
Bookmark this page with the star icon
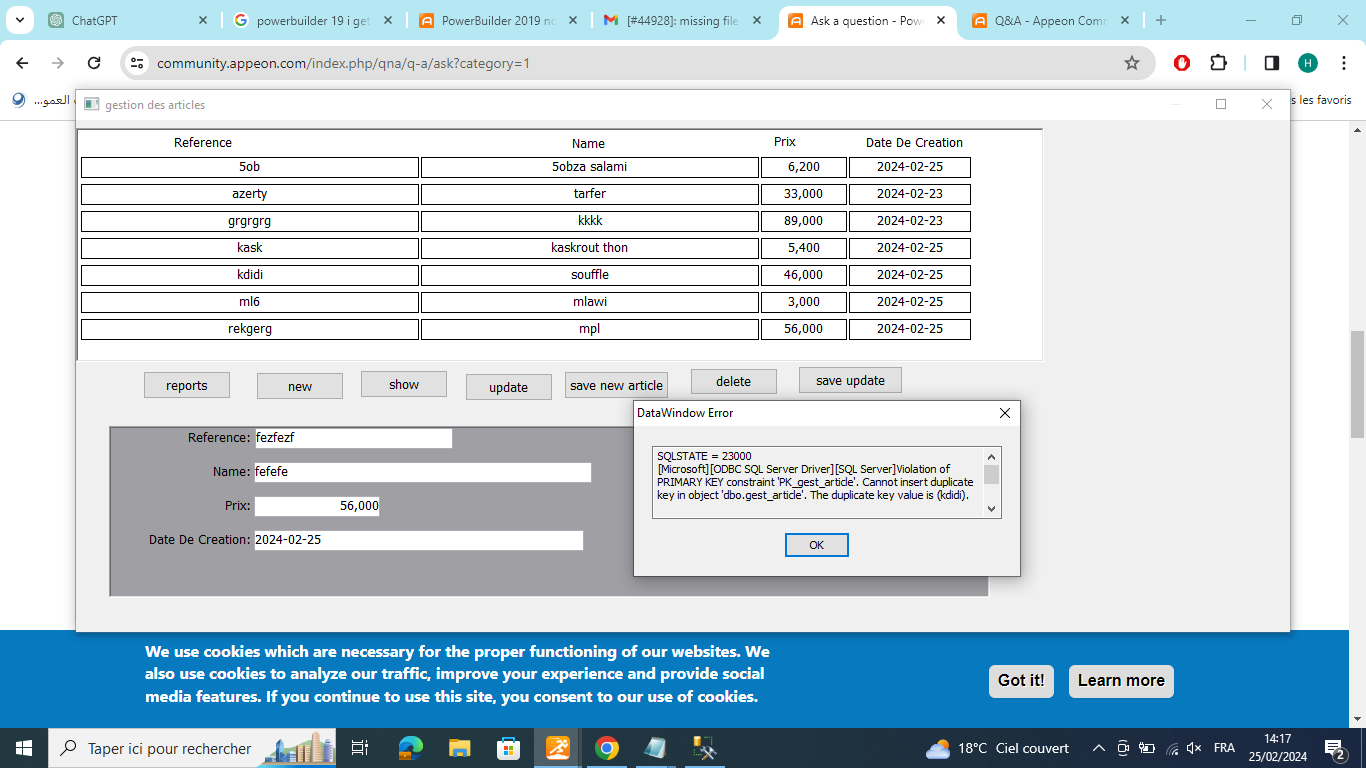click(1132, 63)
